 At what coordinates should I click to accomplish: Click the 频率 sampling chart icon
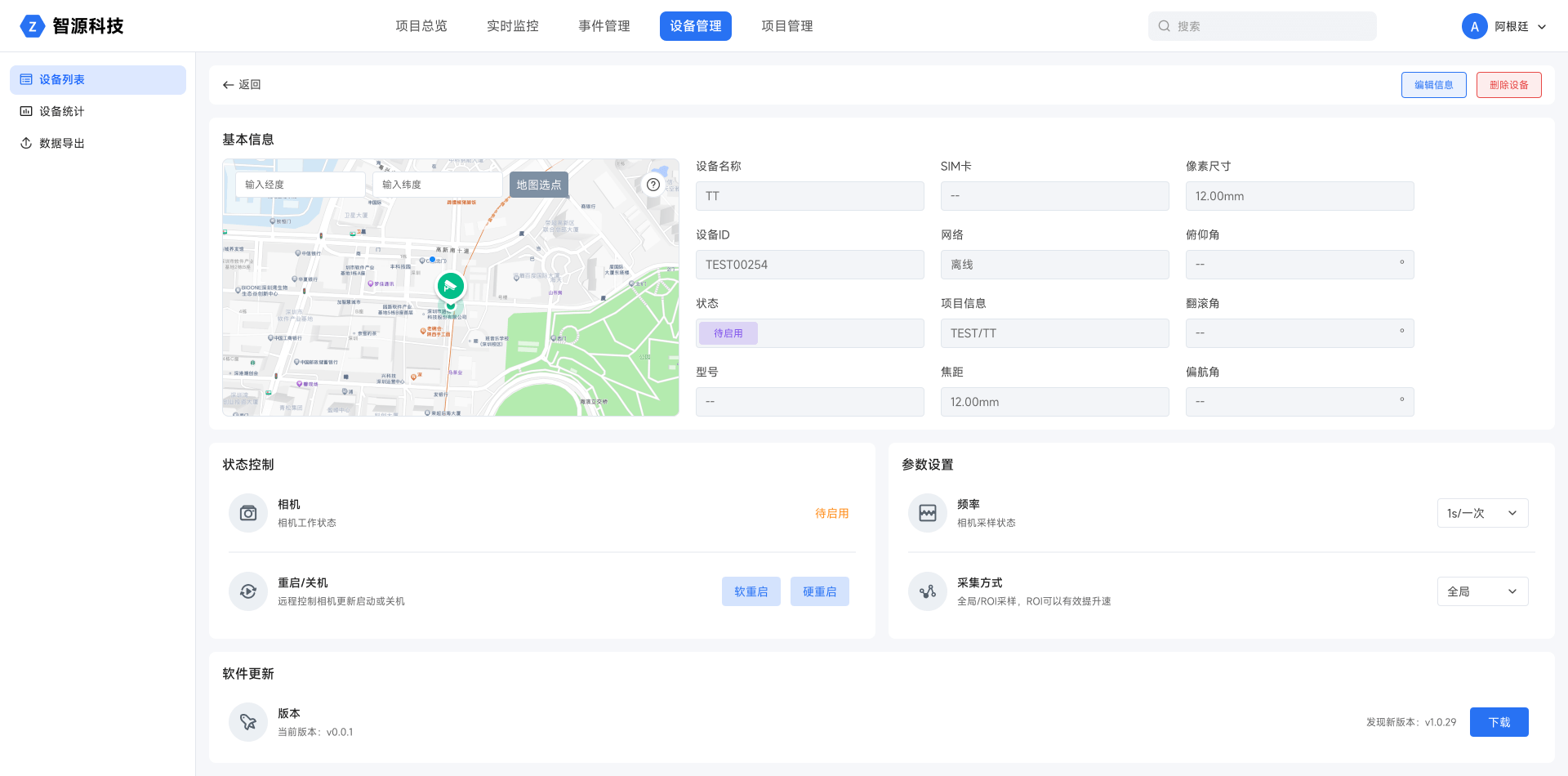(928, 513)
